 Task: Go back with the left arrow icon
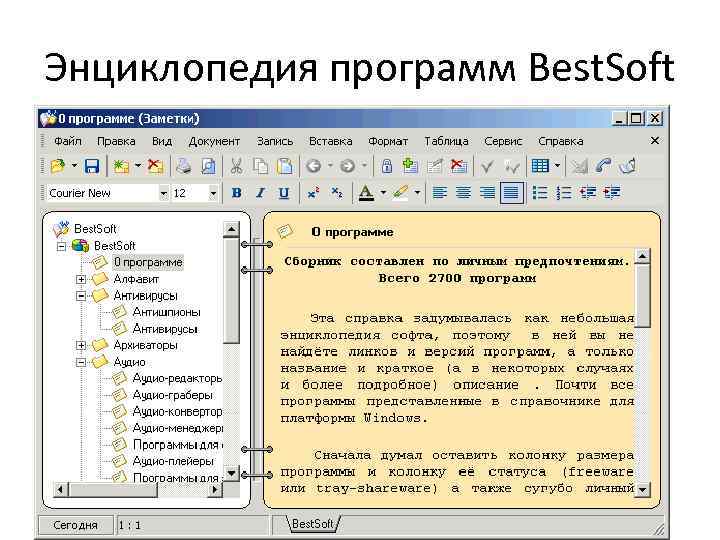tap(314, 166)
